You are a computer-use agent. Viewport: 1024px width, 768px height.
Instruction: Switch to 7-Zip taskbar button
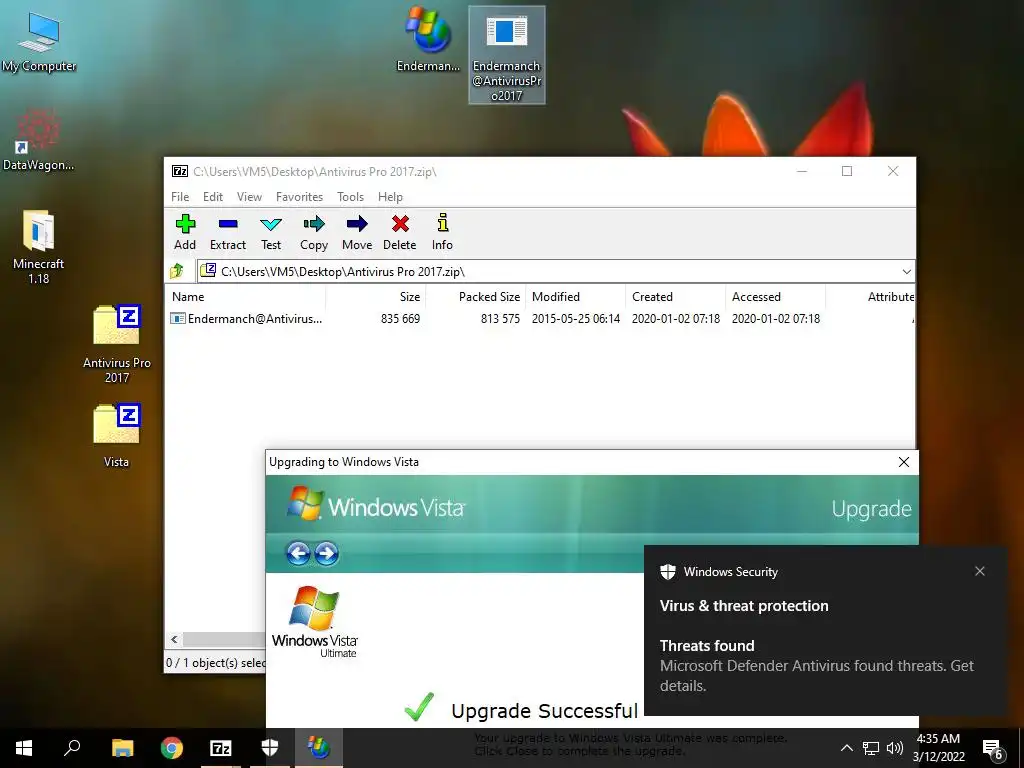pyautogui.click(x=221, y=748)
